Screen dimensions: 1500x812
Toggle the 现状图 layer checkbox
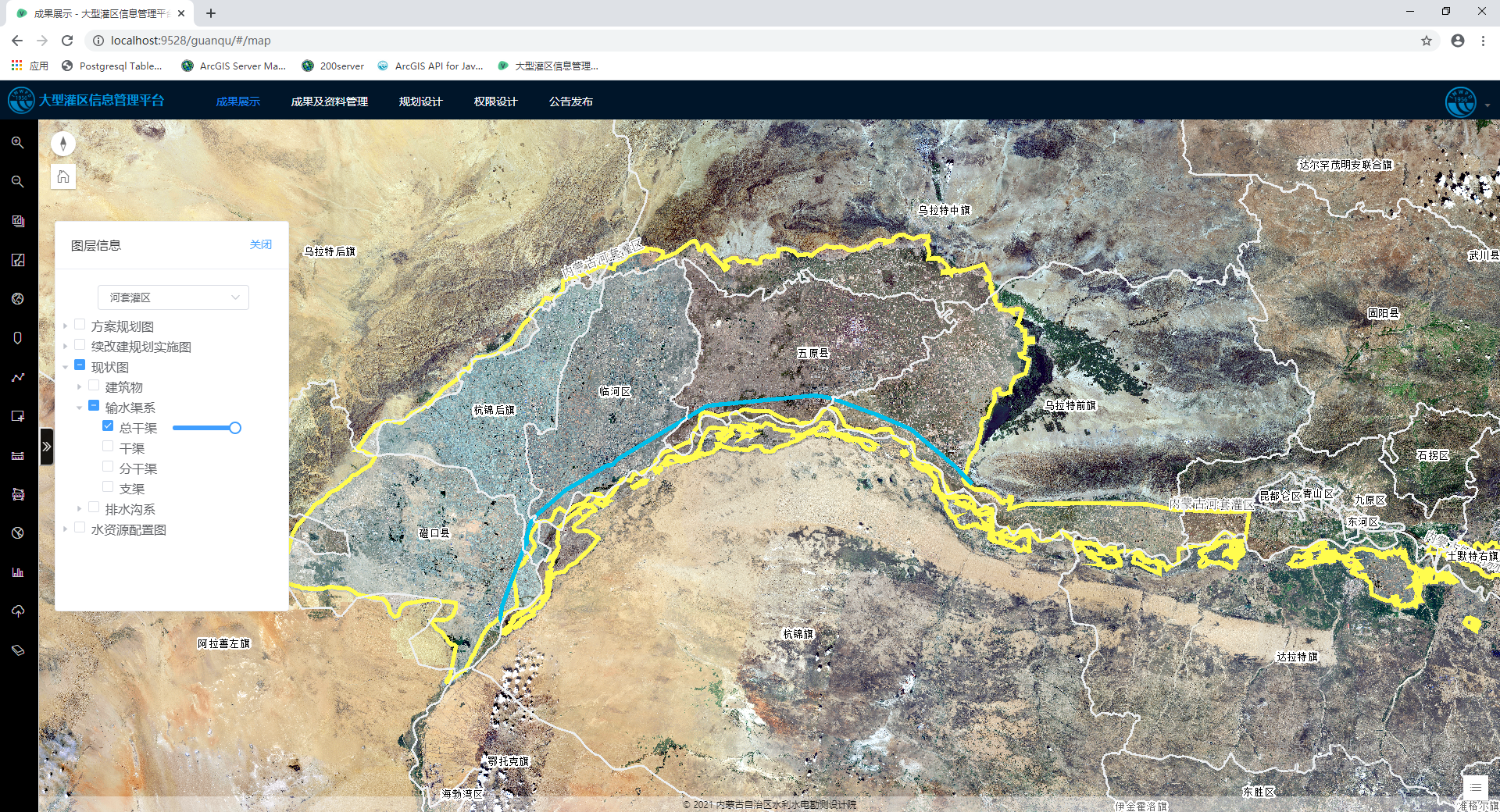tap(80, 365)
